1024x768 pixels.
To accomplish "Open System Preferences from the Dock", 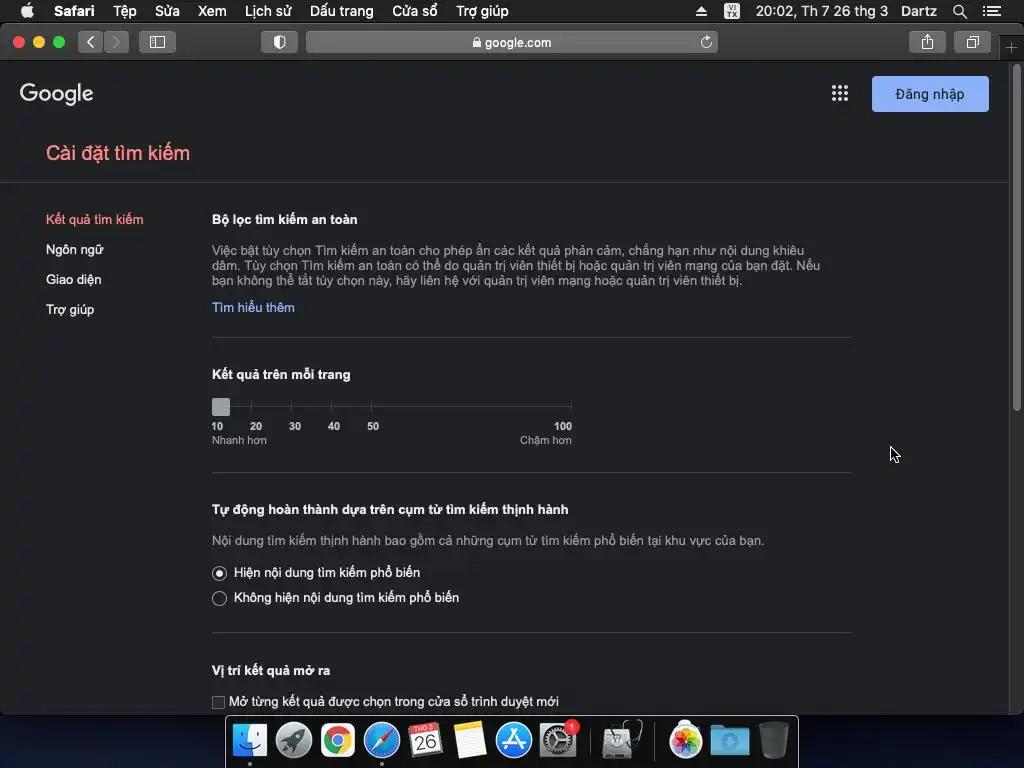I will [x=558, y=740].
